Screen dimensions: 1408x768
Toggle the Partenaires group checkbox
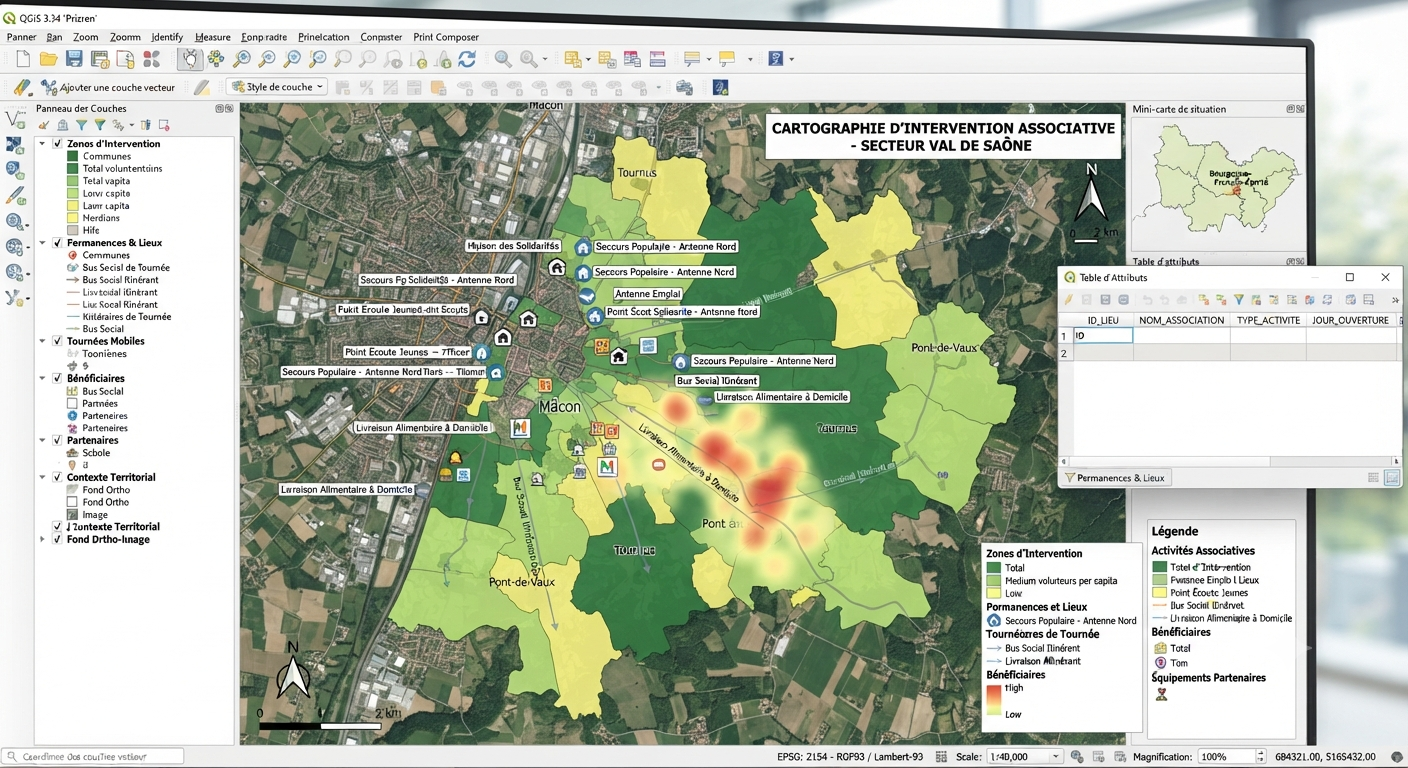57,440
